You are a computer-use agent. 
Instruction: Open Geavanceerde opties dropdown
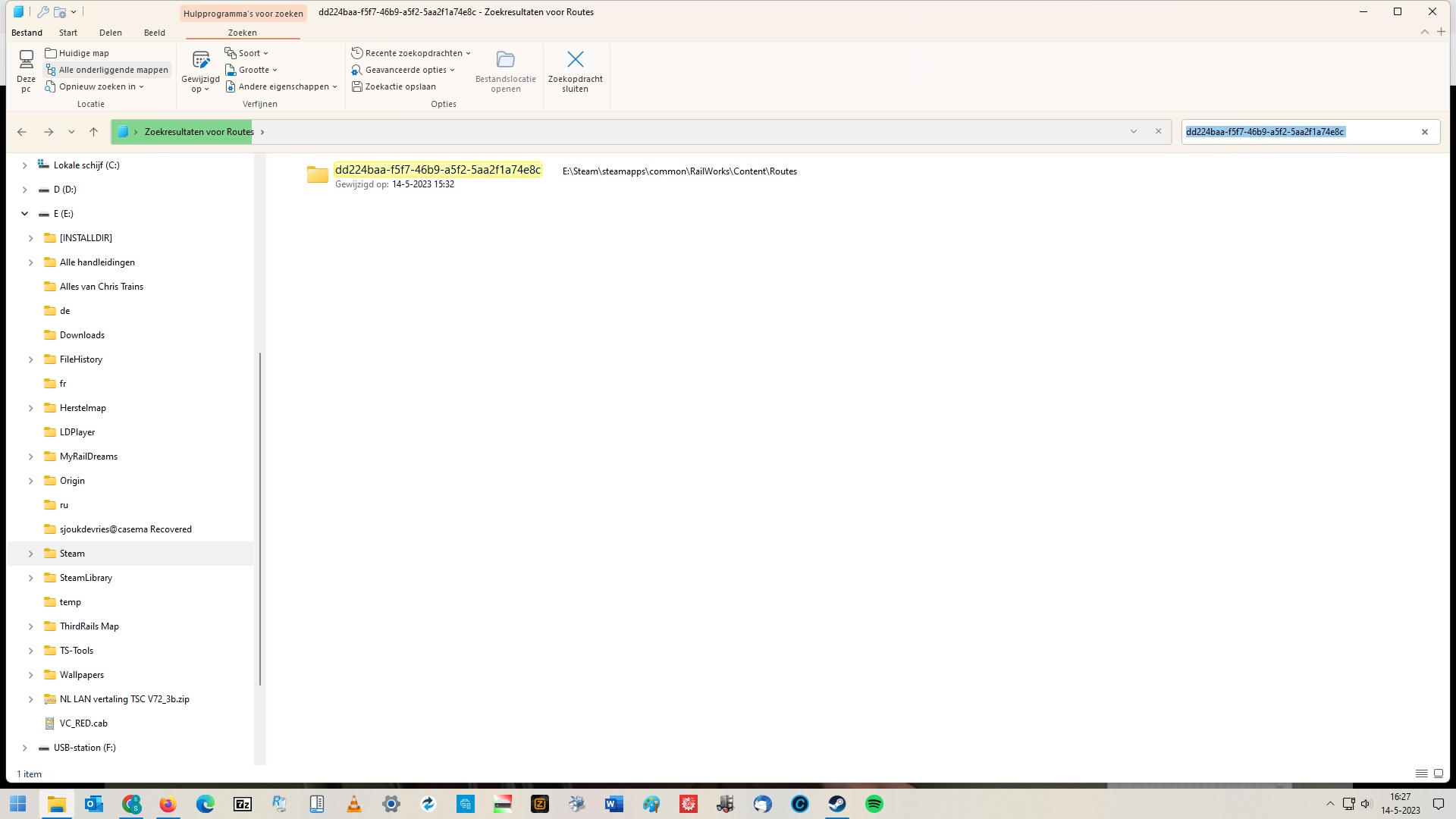click(404, 69)
